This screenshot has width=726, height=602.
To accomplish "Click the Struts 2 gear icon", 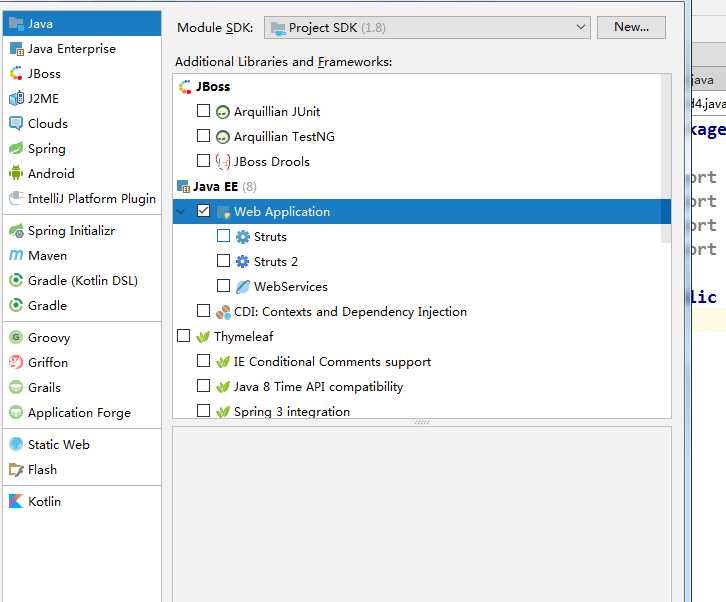I will pos(243,262).
